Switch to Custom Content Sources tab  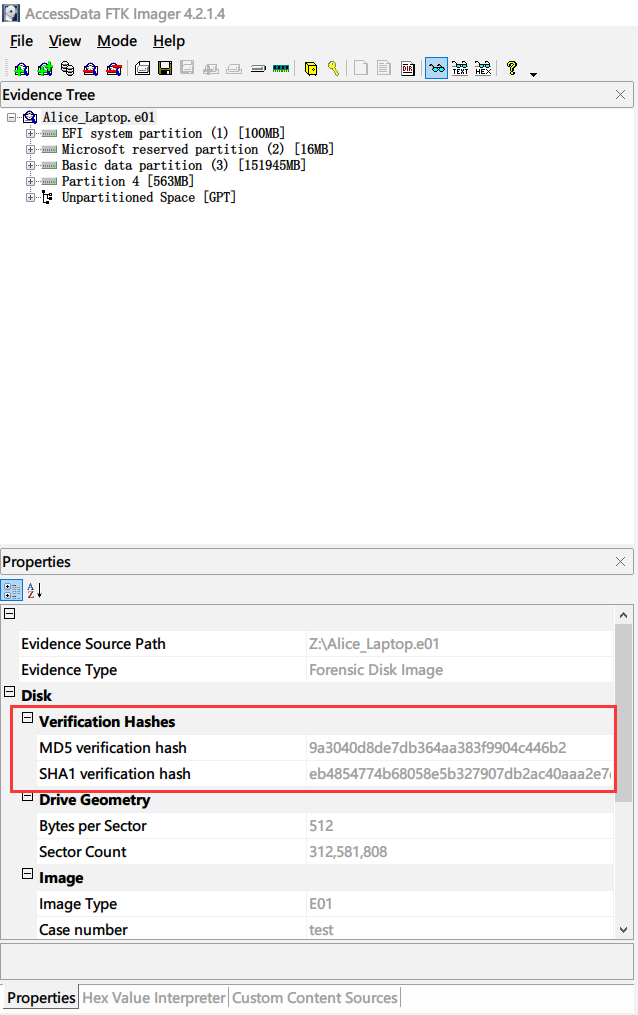click(314, 998)
